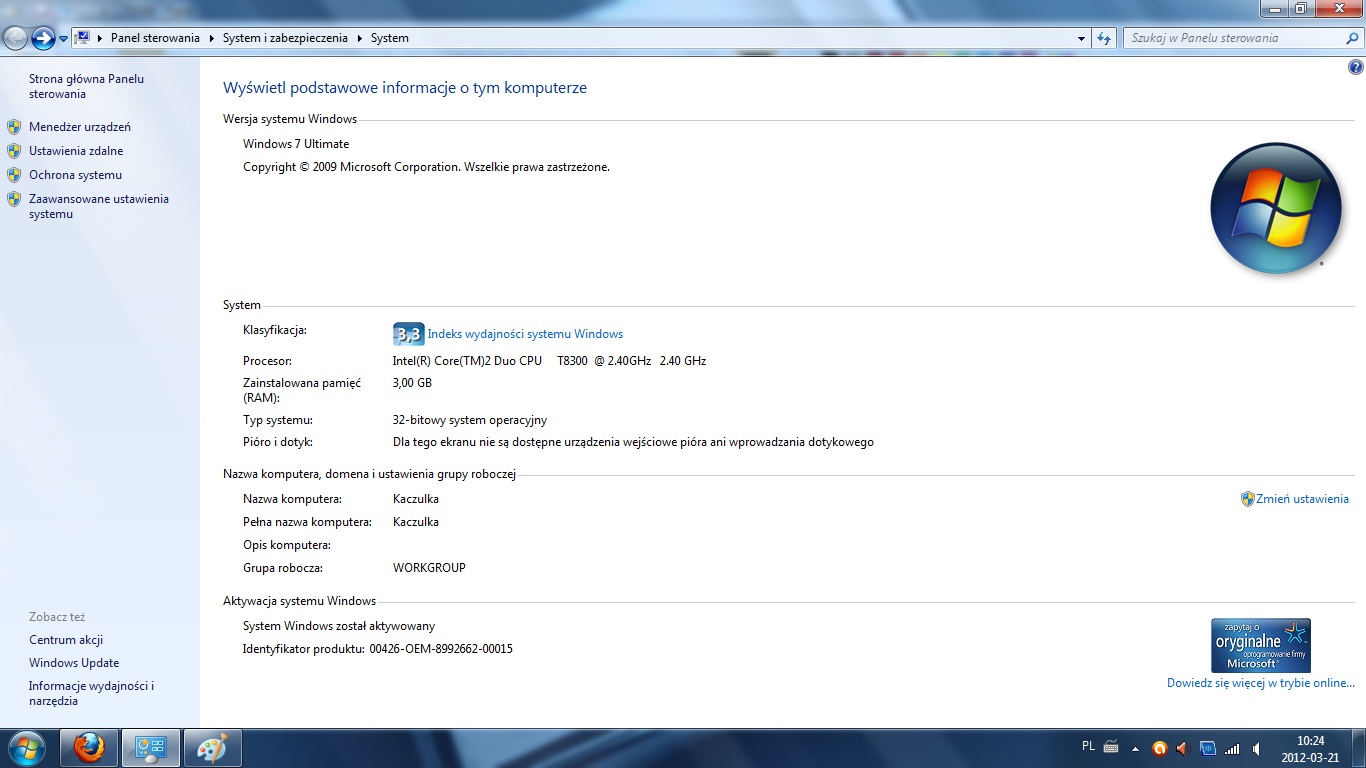1366x768 pixels.
Task: Follow 'Dowiedz się więcej w trybie online' link
Action: [1260, 683]
